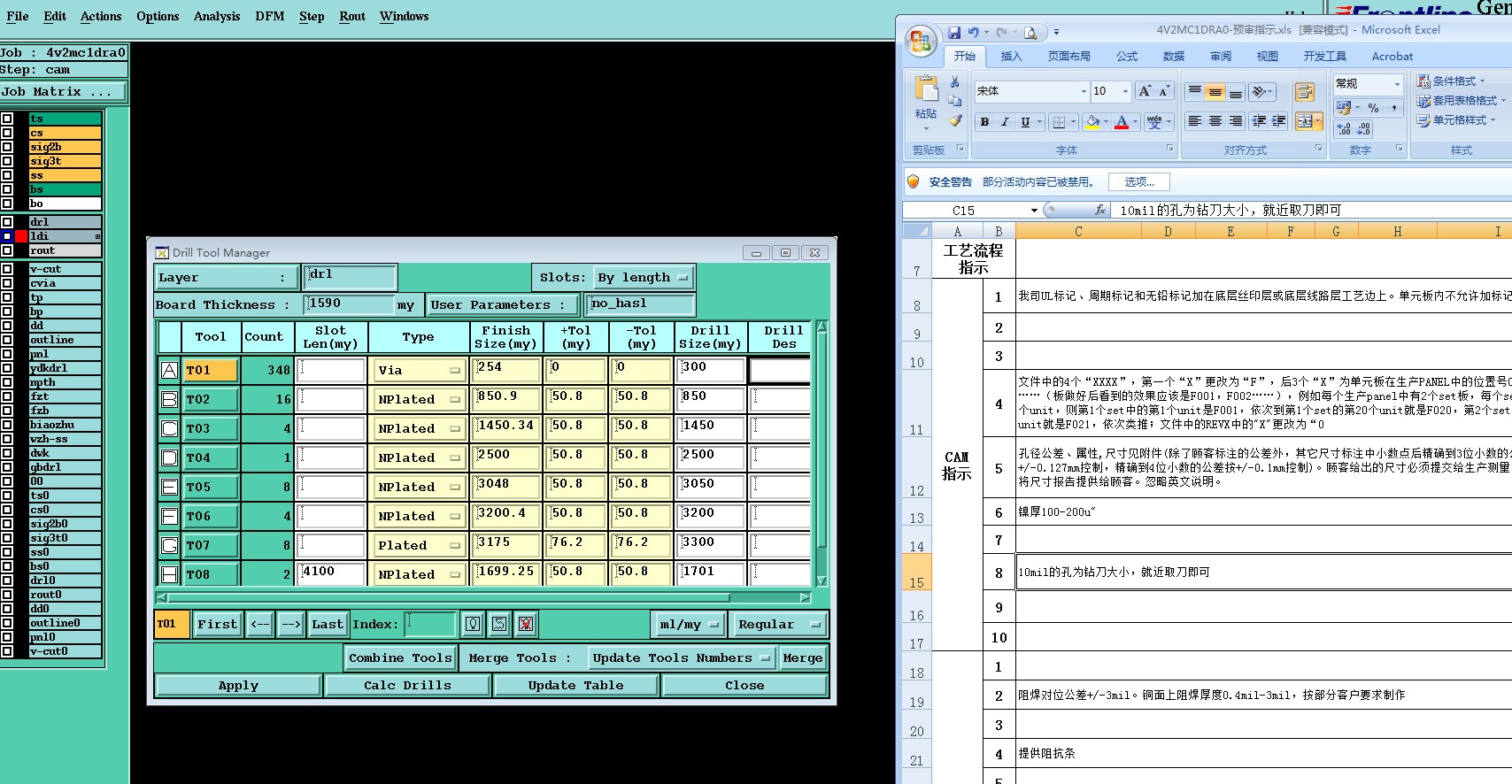Click the red color box of ldi layer

[21, 236]
